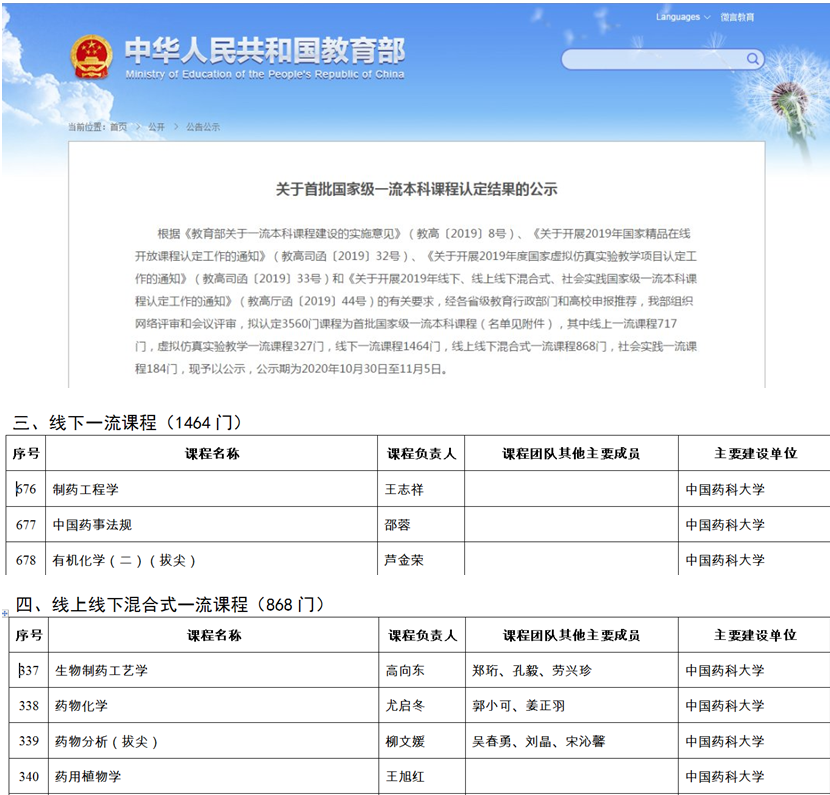Go to 首页 in the breadcrumb

119,127
